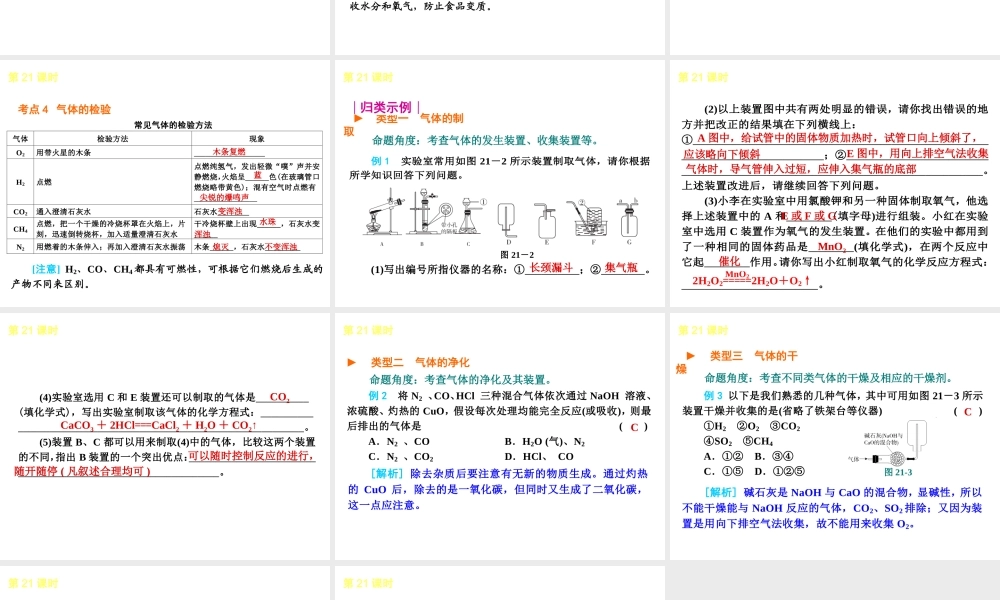1000x600 pixels.
Task: Open the 归类示例 类型一 气体的制取 slide
Action: tap(499, 183)
